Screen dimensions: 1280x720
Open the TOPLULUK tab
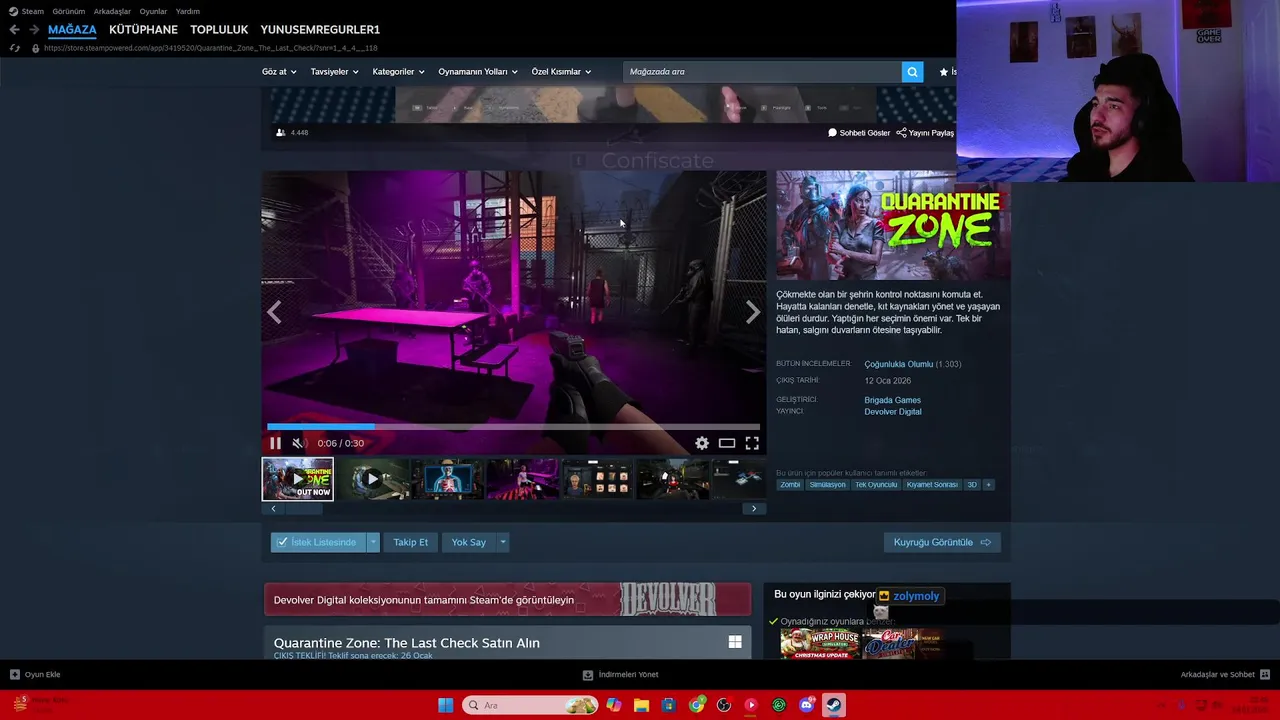coord(219,30)
